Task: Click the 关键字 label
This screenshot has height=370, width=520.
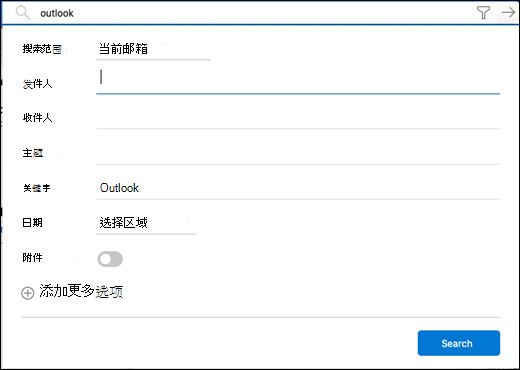Action: pyautogui.click(x=37, y=188)
